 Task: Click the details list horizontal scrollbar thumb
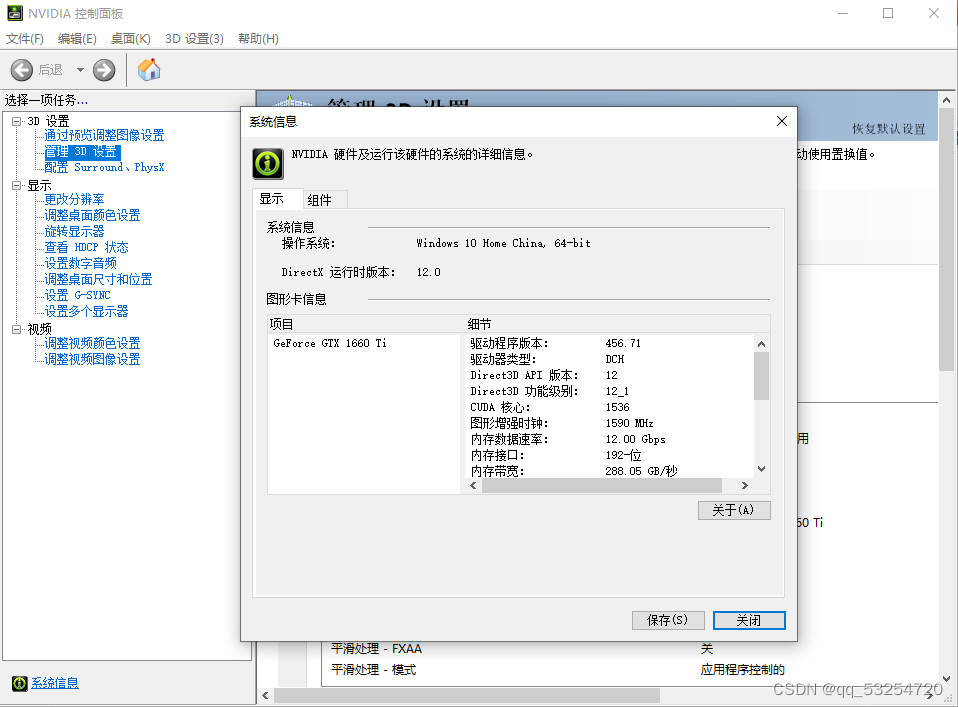[x=602, y=485]
